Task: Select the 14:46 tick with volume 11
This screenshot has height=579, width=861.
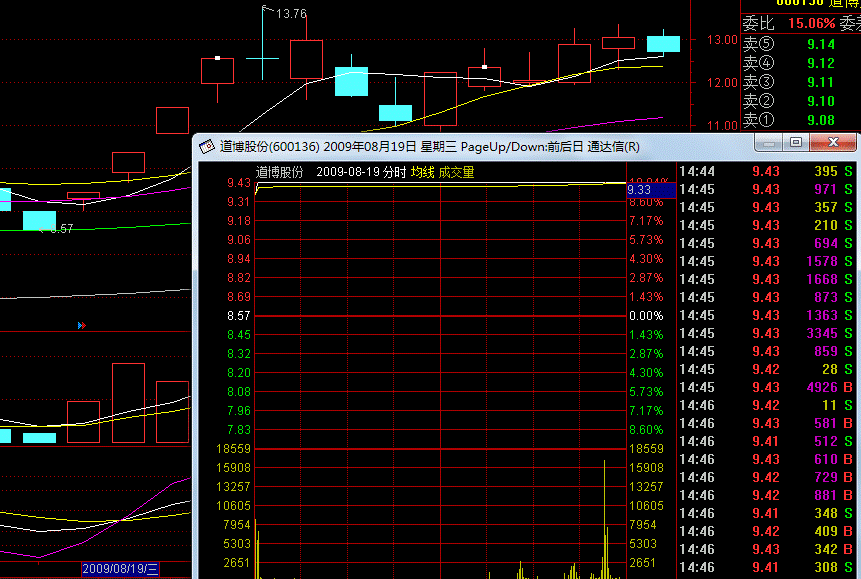Action: pos(767,405)
